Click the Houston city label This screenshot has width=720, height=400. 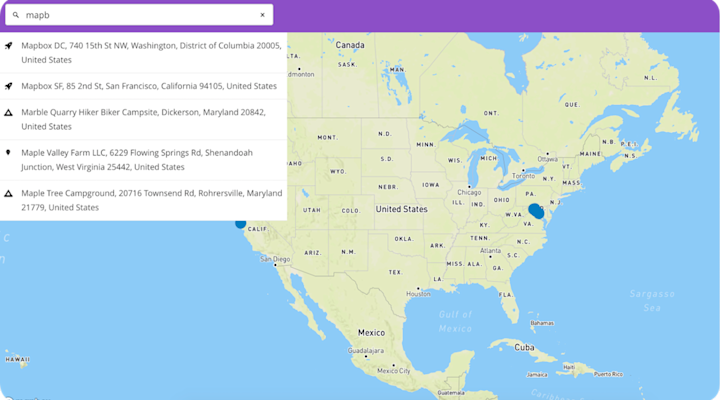tap(418, 294)
